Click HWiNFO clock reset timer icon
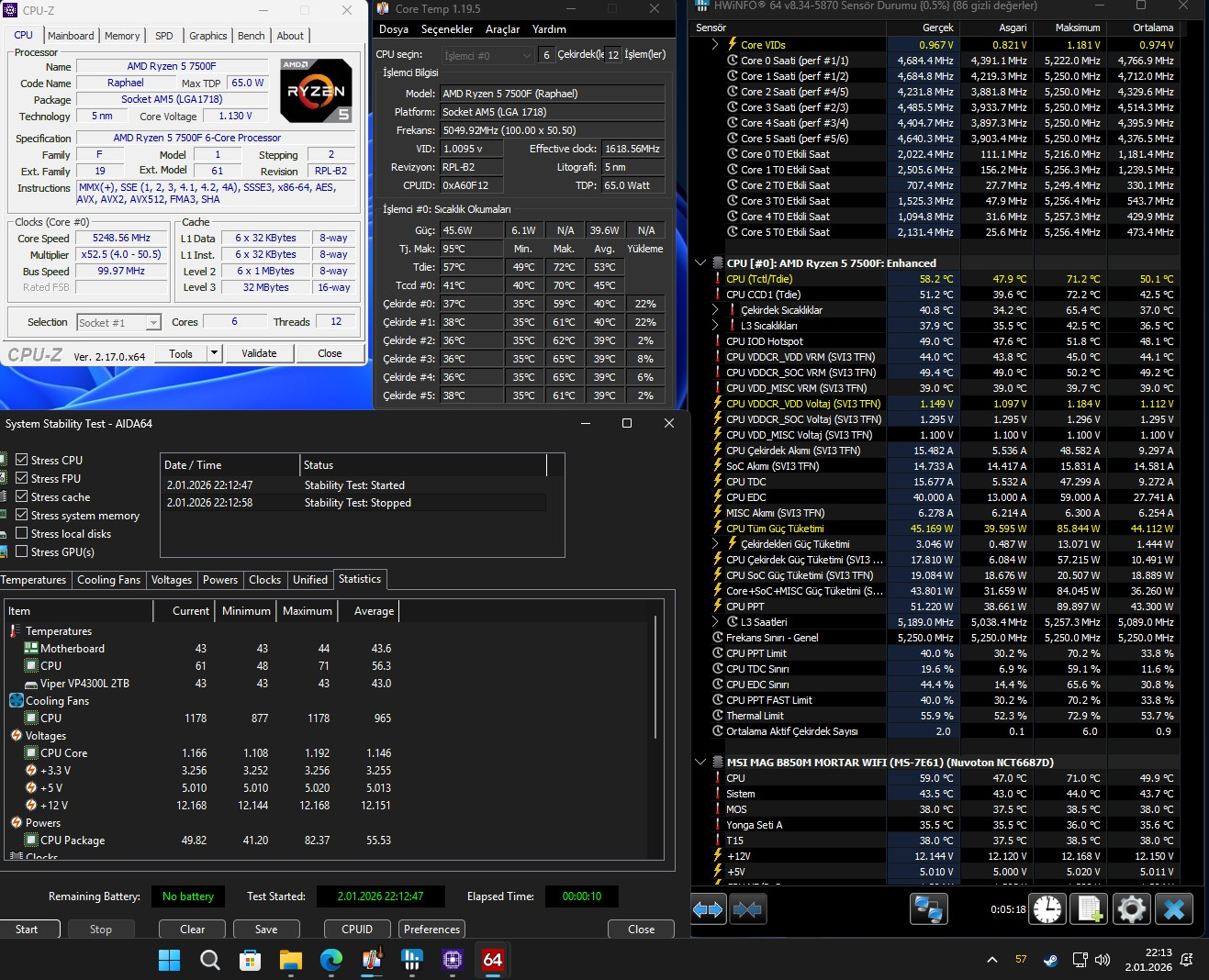 coord(1047,909)
